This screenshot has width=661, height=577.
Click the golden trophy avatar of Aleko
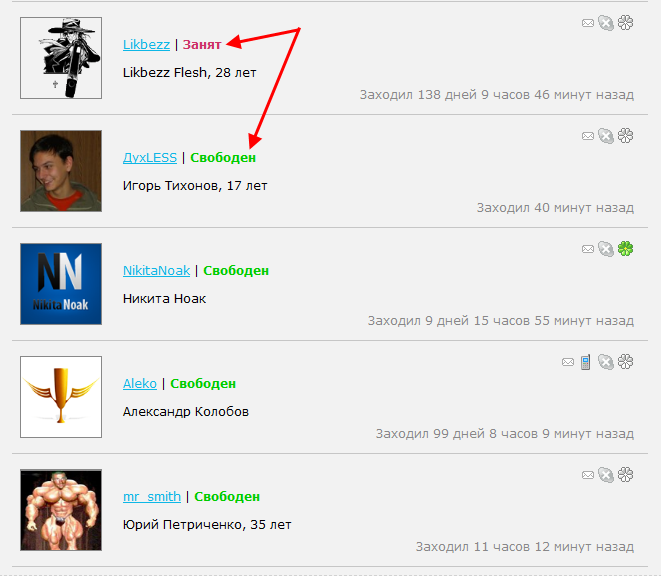[61, 397]
